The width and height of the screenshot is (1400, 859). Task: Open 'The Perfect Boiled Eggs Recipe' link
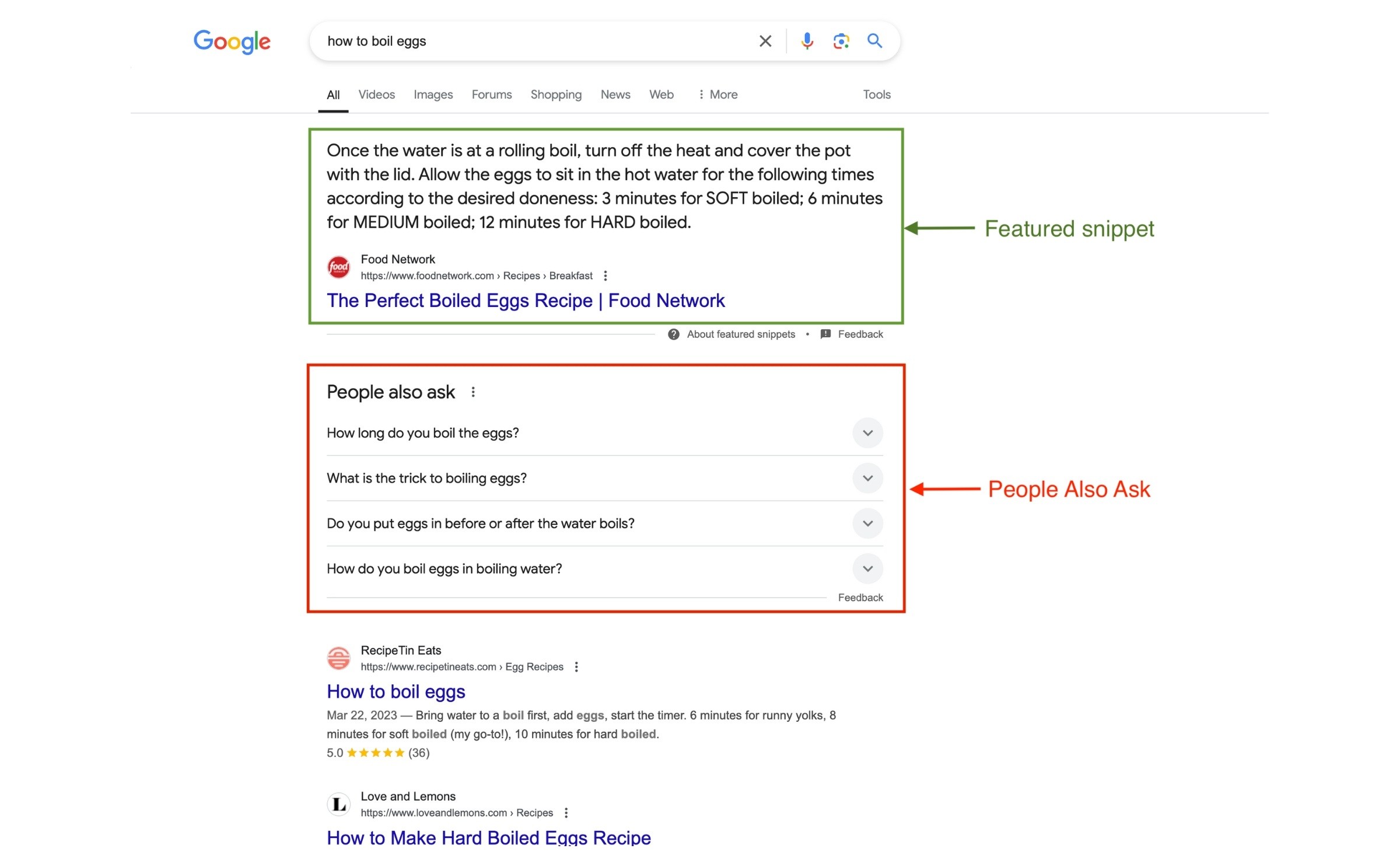click(525, 301)
